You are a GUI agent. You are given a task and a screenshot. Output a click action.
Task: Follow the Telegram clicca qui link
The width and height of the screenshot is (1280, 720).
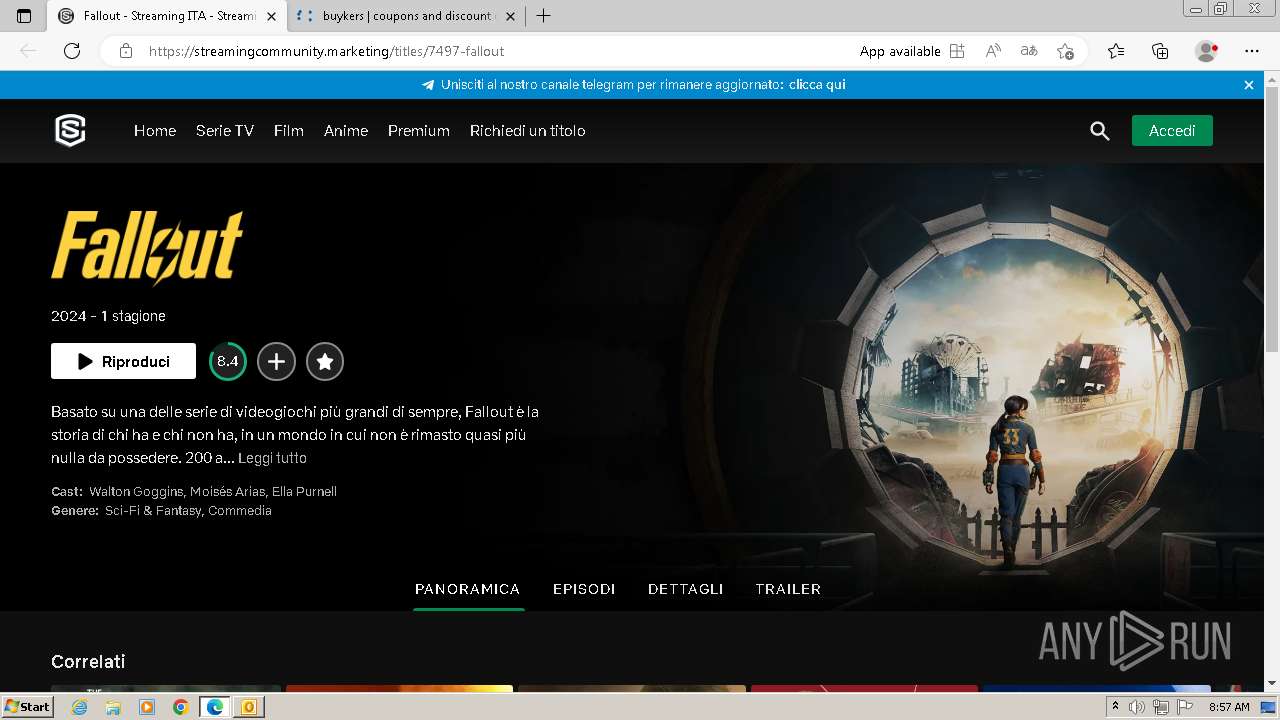[817, 85]
